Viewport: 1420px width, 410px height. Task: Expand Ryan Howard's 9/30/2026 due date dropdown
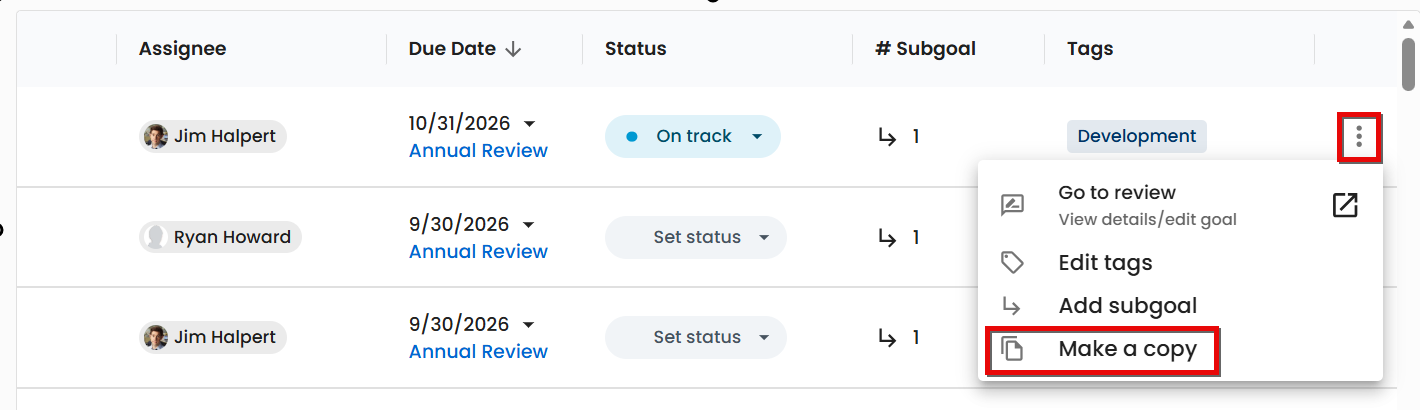(x=529, y=225)
